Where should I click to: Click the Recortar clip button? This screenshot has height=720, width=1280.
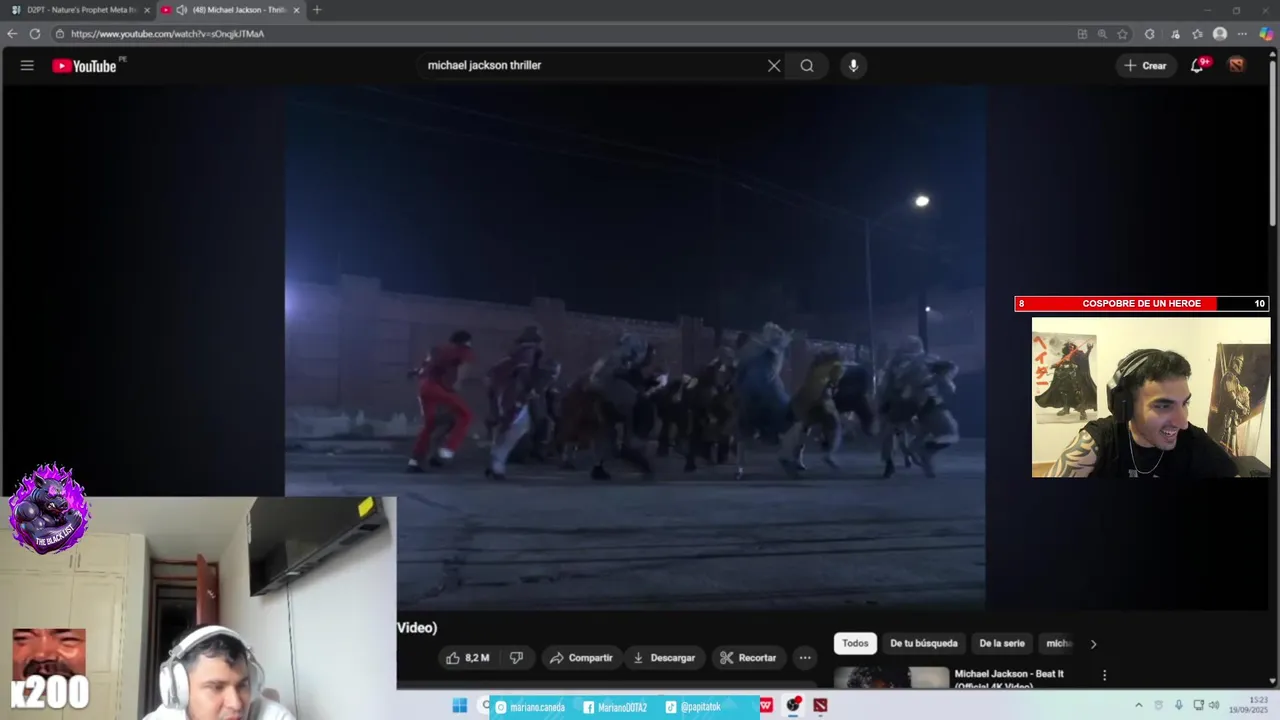coord(748,658)
